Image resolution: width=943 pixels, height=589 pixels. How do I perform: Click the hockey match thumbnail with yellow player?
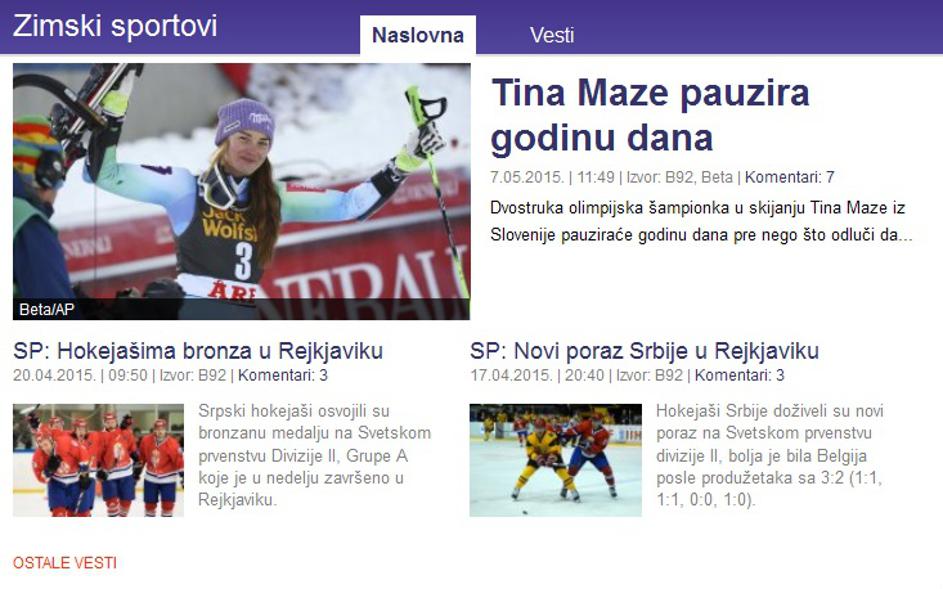pyautogui.click(x=555, y=460)
